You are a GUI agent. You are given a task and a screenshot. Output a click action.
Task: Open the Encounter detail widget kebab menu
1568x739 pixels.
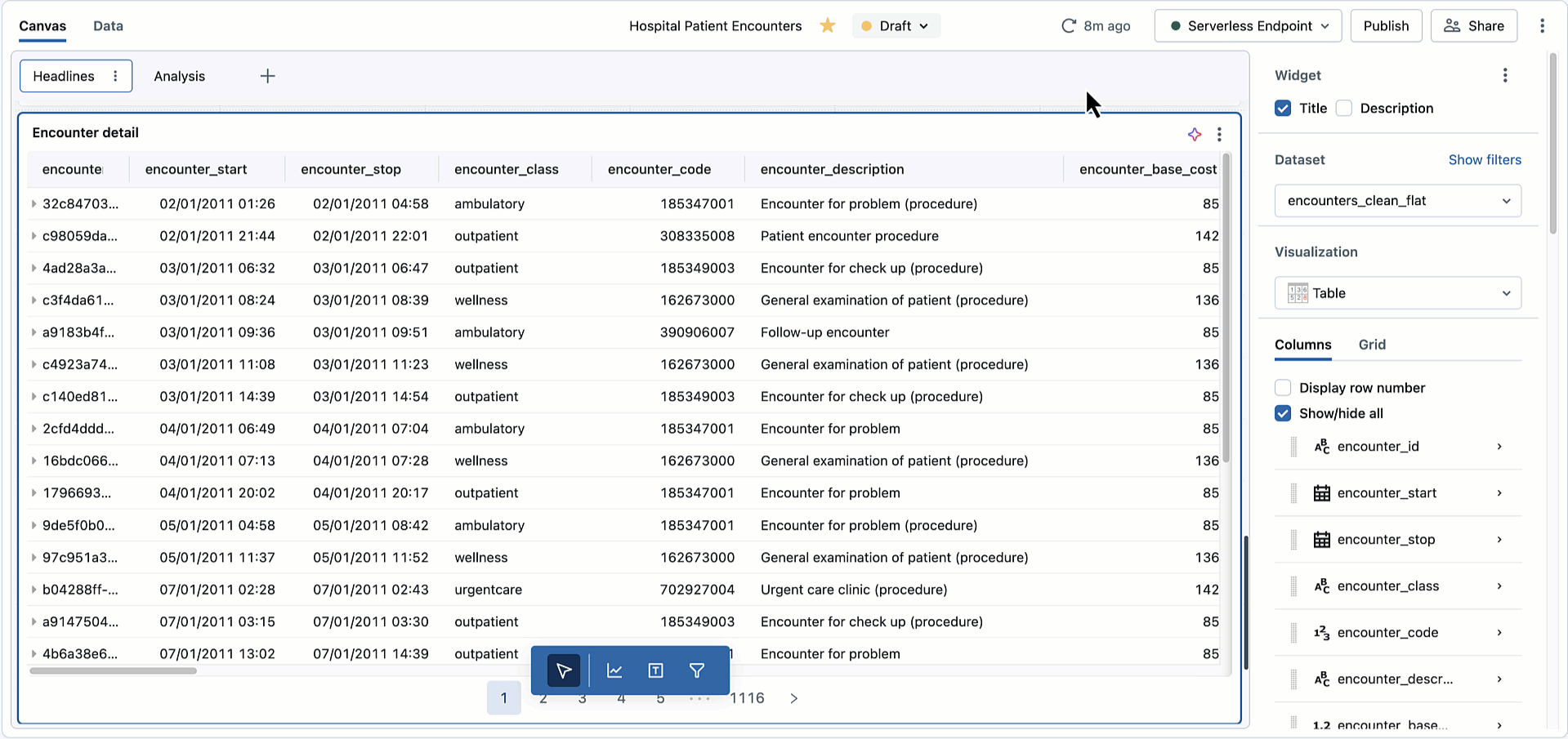[x=1219, y=135]
